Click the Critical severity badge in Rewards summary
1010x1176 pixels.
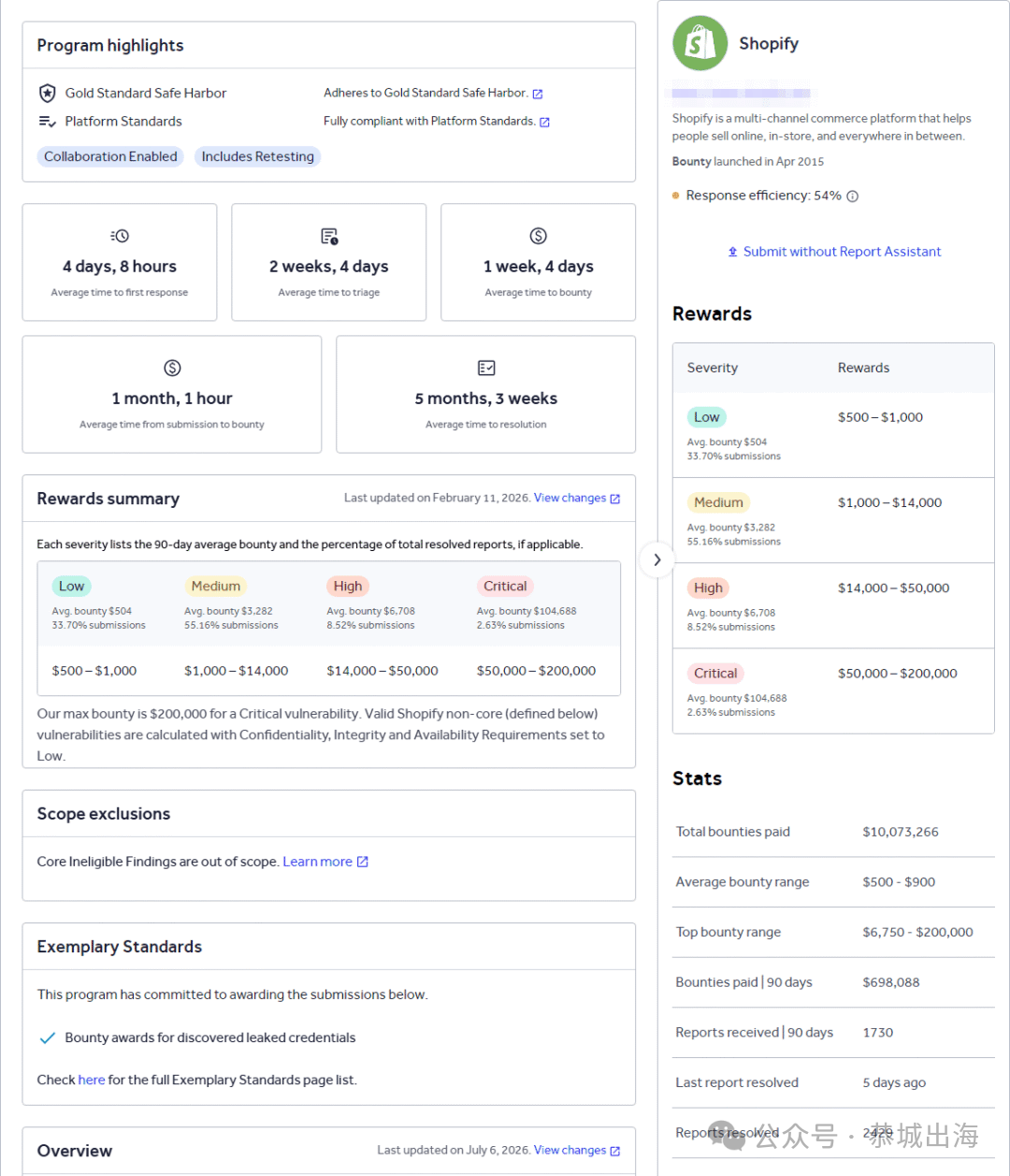505,586
